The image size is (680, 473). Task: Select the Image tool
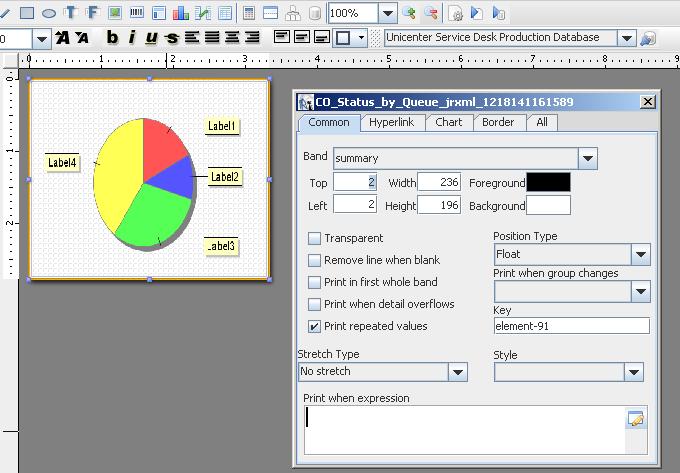114,13
